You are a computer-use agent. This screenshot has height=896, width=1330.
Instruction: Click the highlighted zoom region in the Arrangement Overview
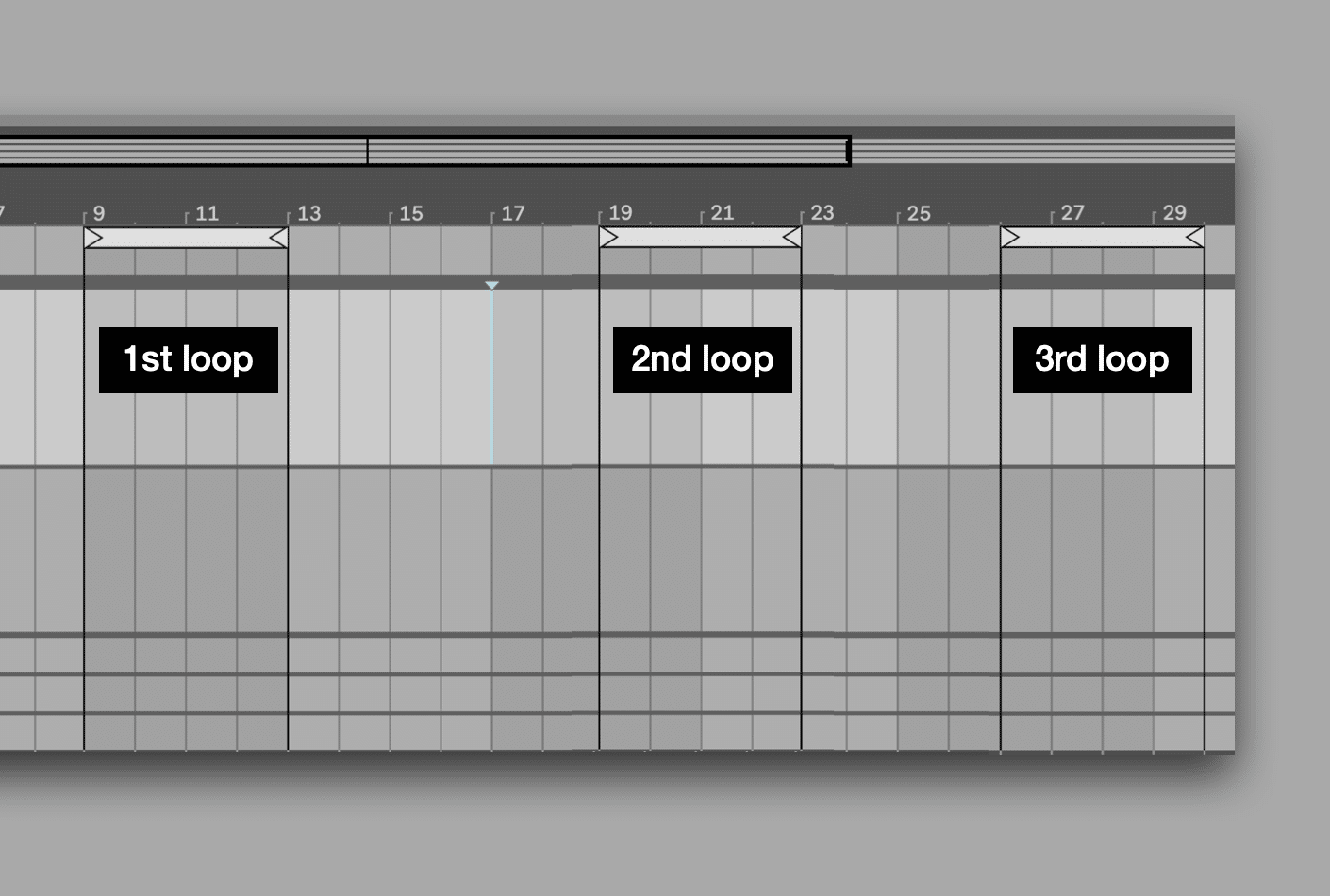coord(608,151)
